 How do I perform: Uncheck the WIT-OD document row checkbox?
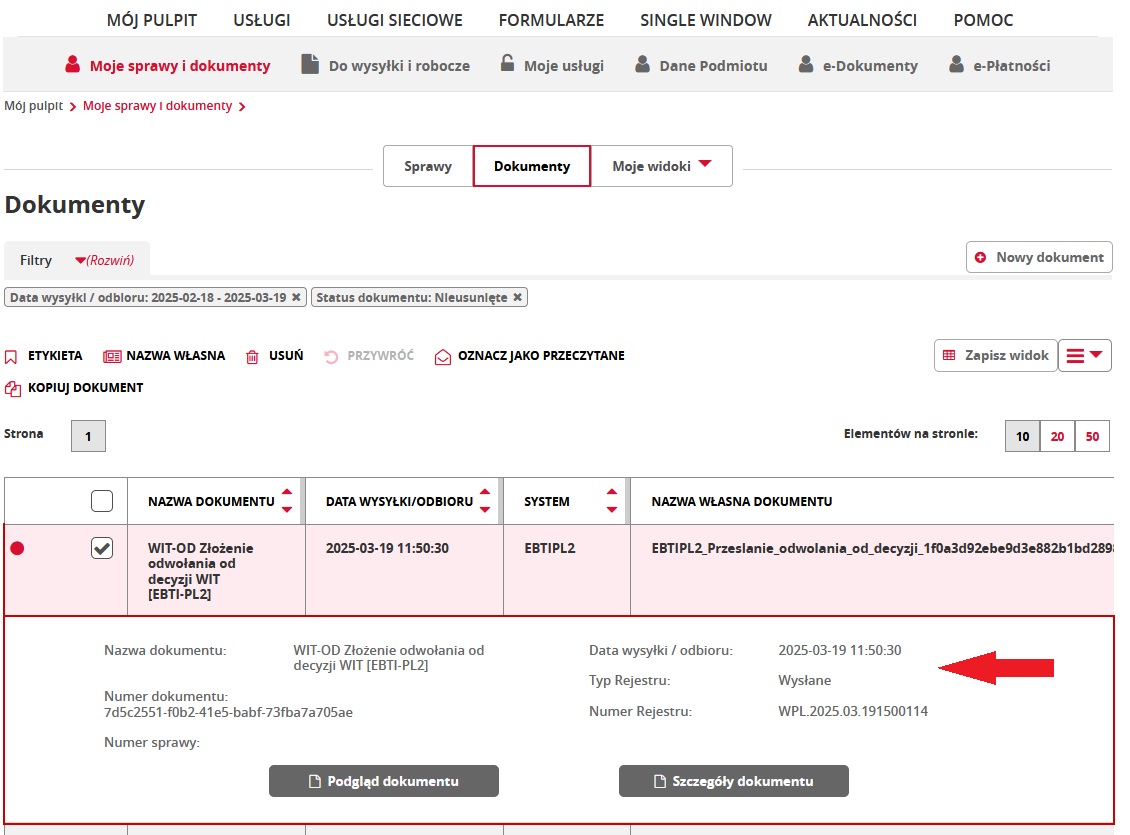click(101, 548)
